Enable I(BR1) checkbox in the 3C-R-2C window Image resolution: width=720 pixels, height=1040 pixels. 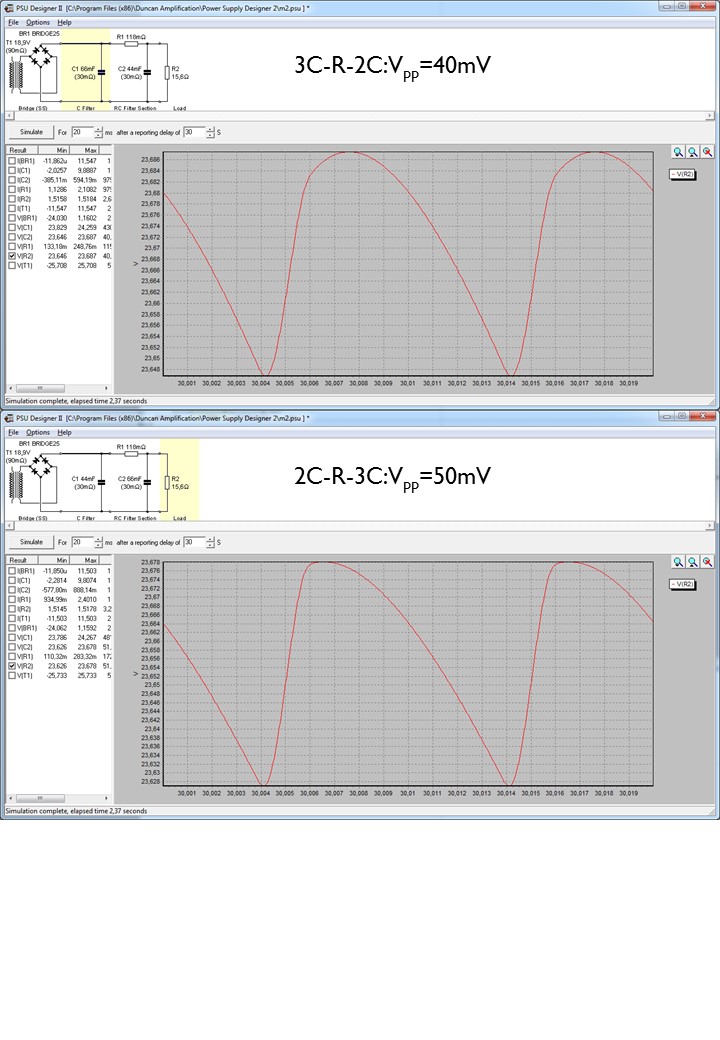click(12, 161)
